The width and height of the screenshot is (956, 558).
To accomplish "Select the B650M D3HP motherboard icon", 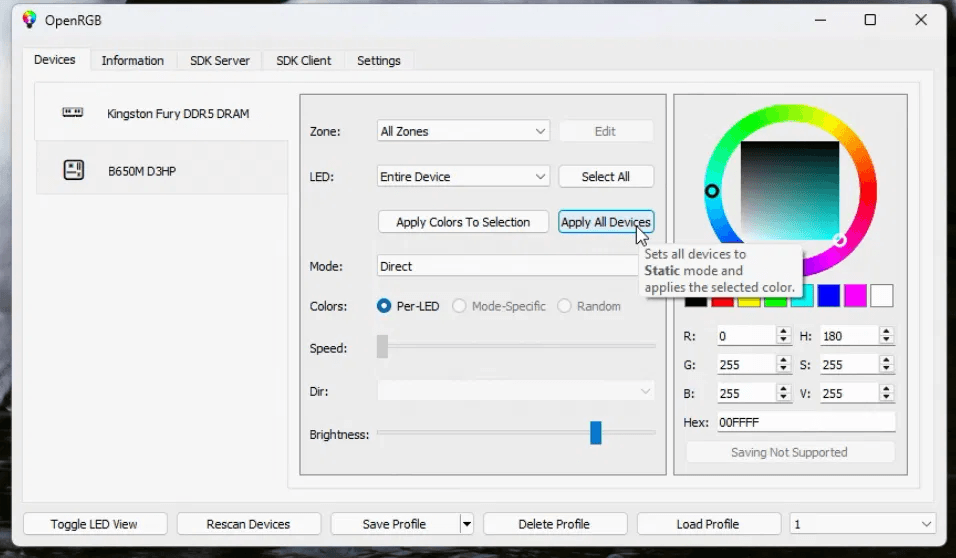I will point(73,170).
